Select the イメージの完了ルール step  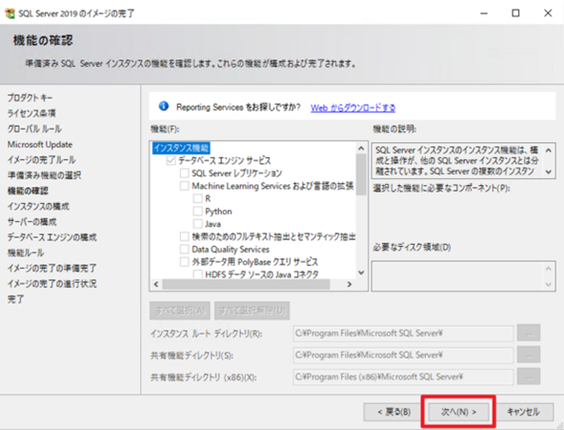pyautogui.click(x=42, y=159)
